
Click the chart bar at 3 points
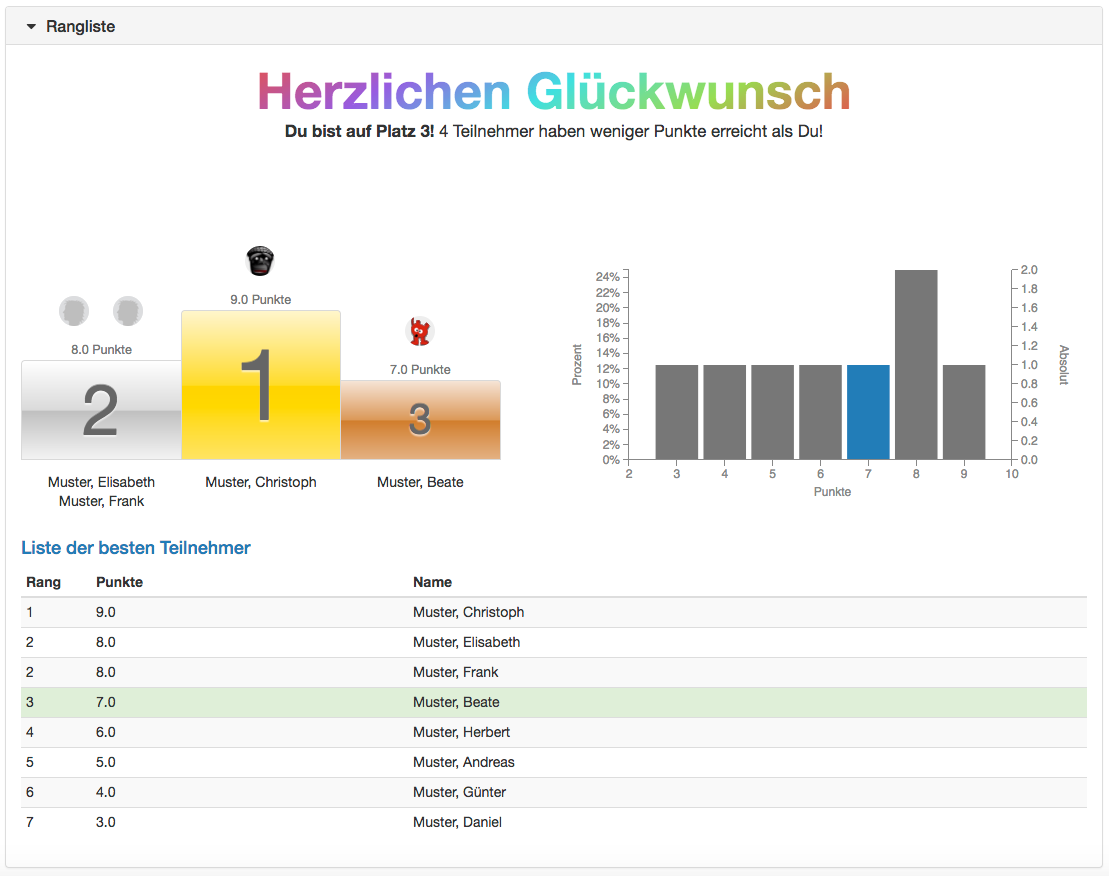point(677,412)
